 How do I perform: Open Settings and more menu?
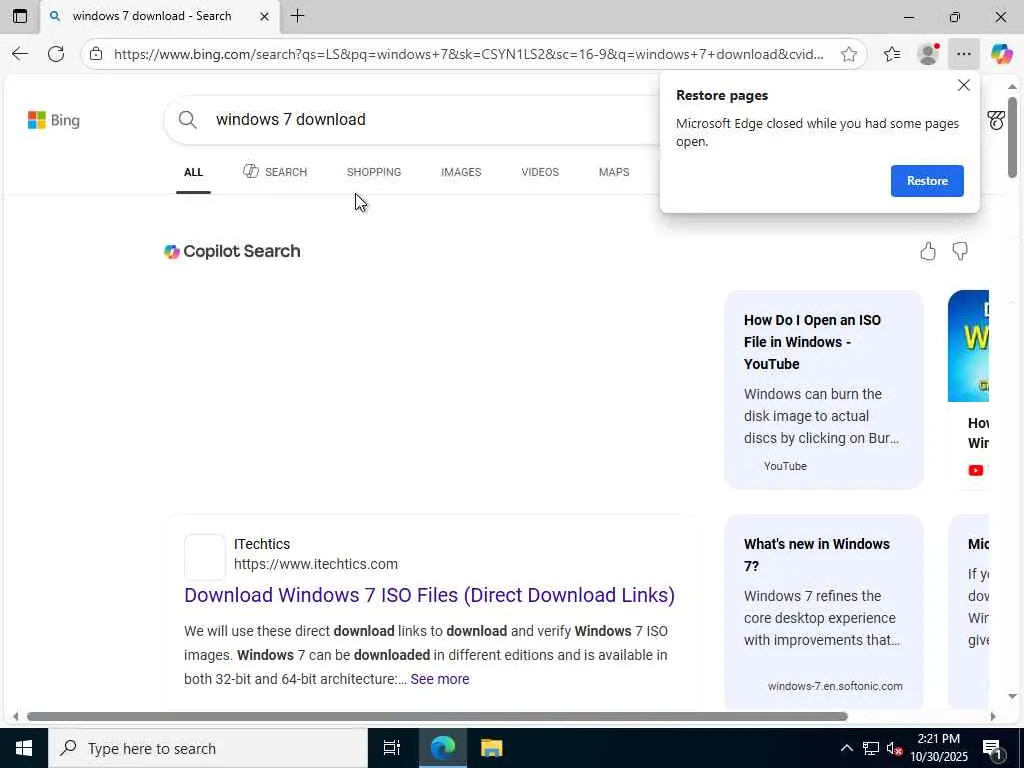point(964,54)
